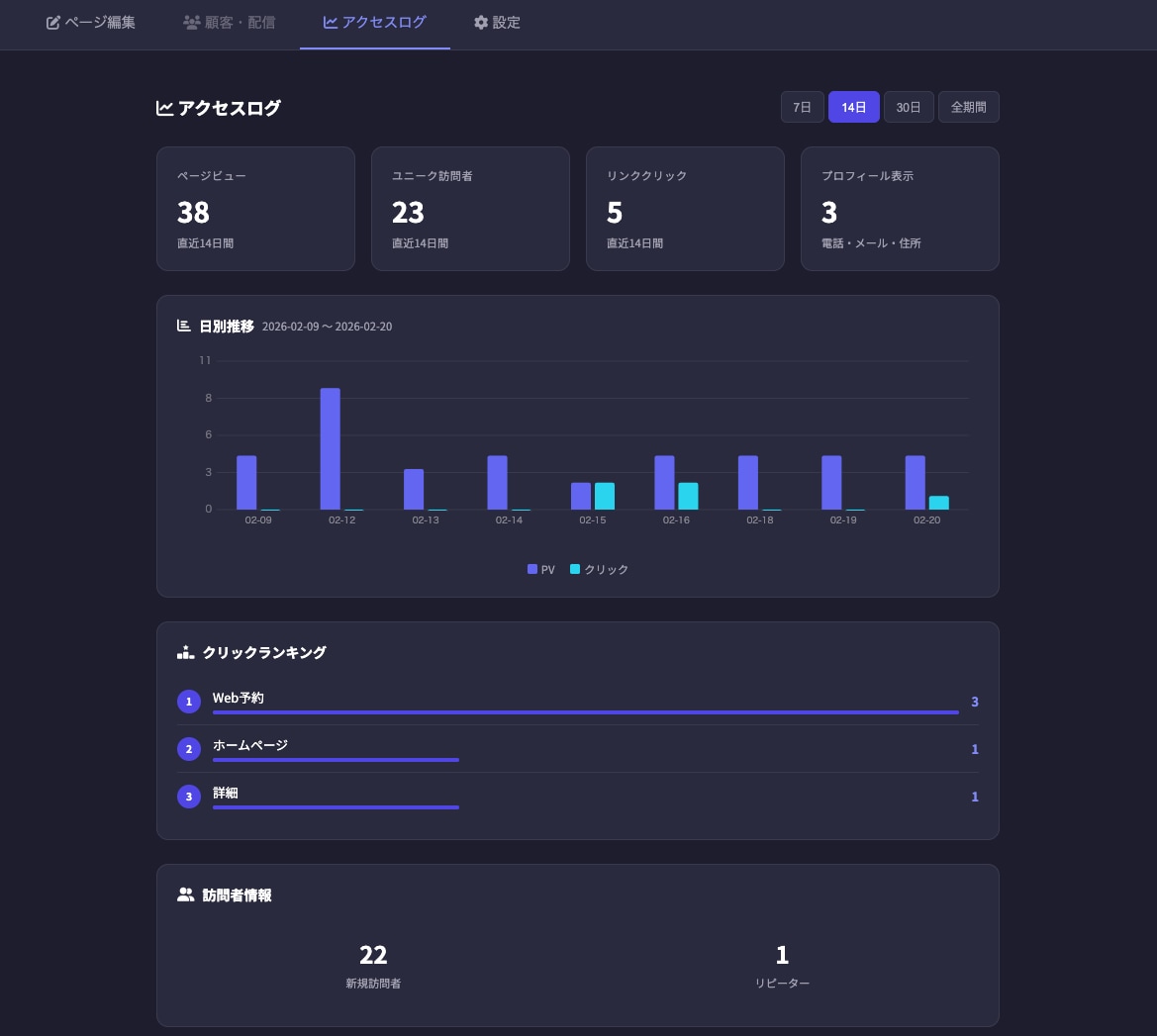Click the cyan click bar for 02-15
1157x1036 pixels.
tap(605, 496)
